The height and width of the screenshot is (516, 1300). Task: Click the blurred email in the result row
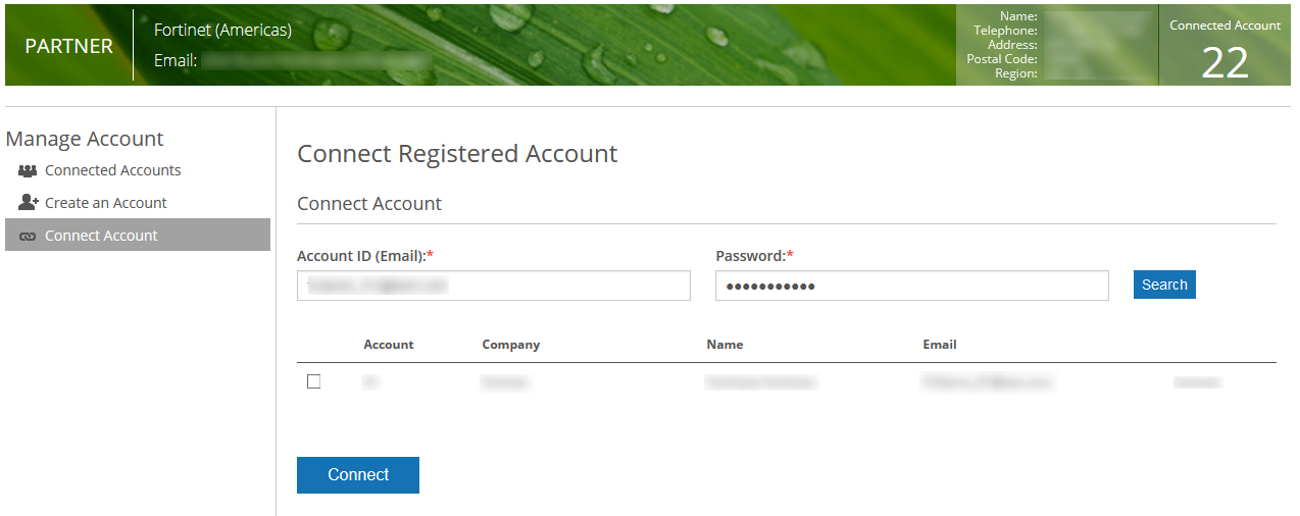(x=987, y=382)
